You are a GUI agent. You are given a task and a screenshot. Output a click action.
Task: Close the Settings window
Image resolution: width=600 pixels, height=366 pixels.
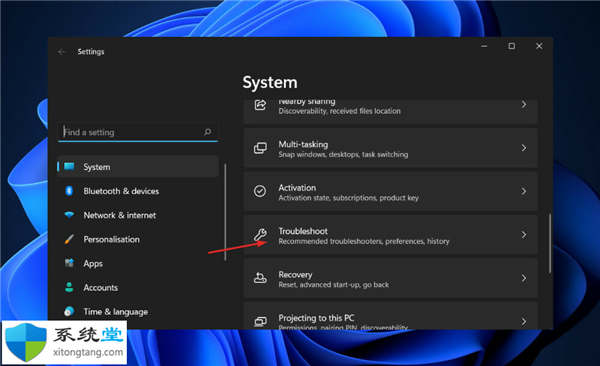point(539,46)
